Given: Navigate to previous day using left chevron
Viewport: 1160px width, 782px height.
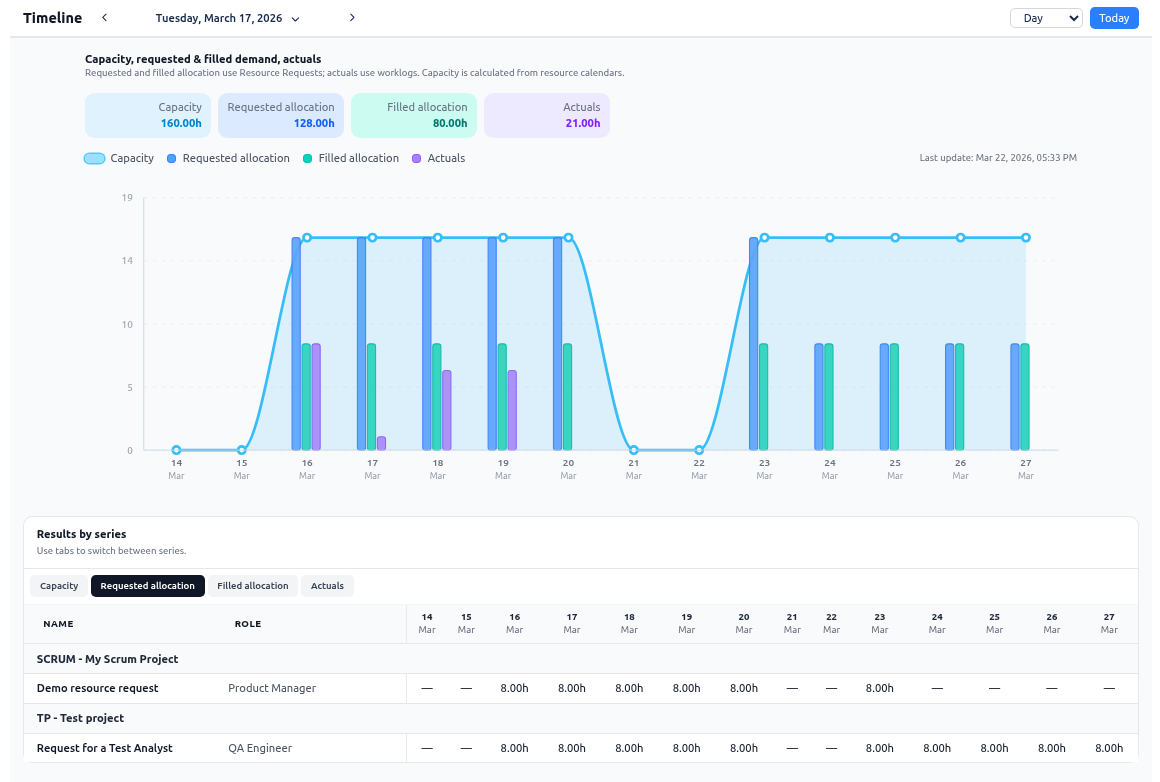Looking at the screenshot, I should coord(104,18).
